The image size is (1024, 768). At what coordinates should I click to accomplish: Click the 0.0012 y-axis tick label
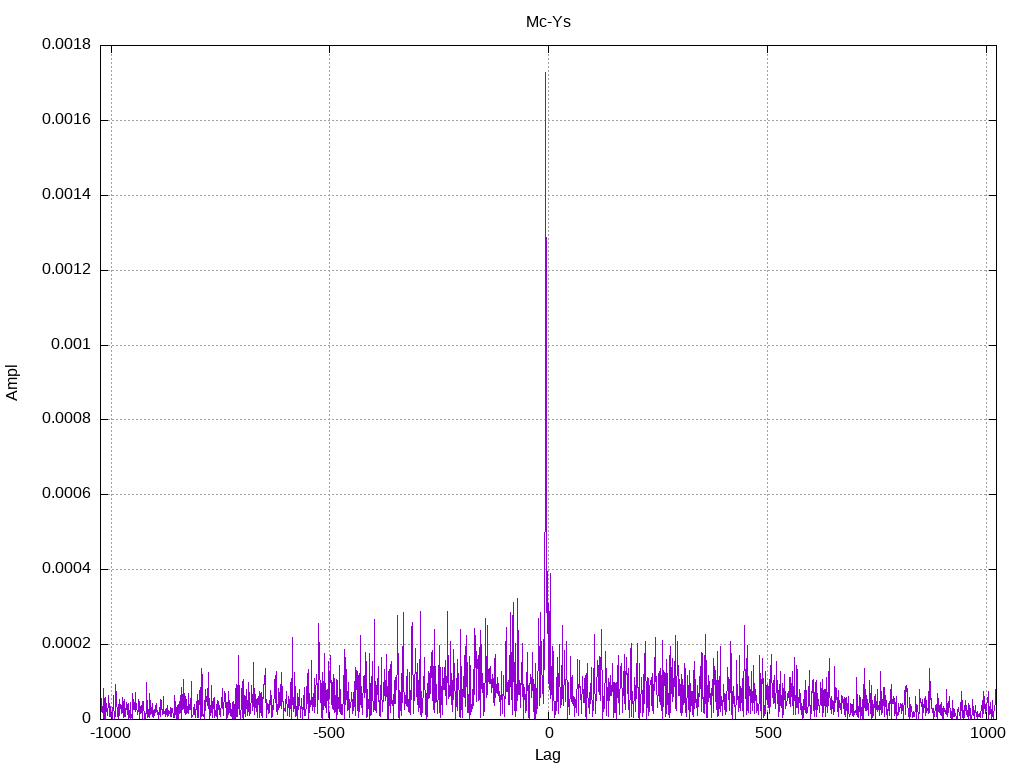[66, 270]
